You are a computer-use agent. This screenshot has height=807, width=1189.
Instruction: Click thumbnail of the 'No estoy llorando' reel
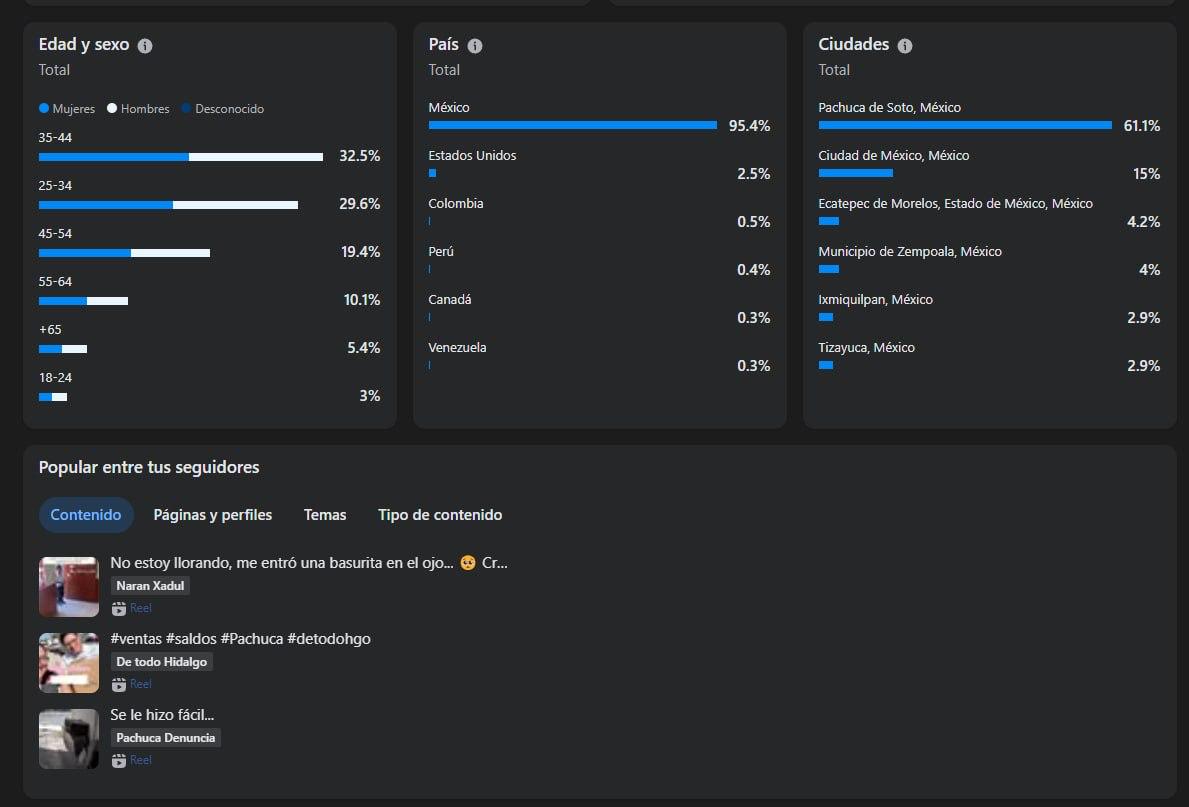(x=69, y=587)
